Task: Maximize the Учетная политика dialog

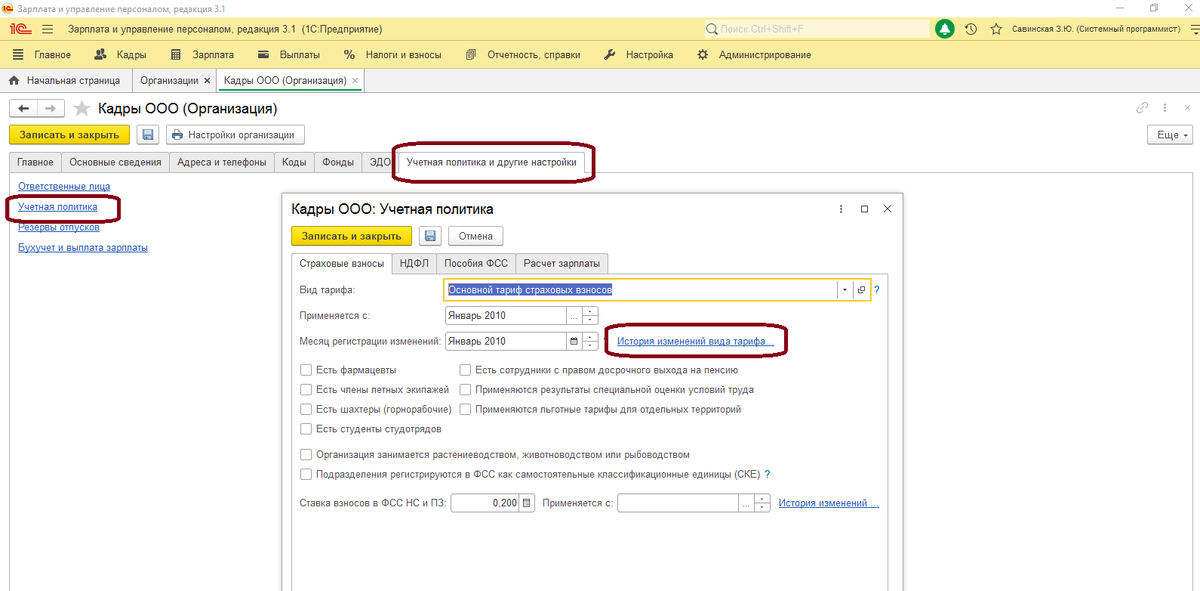Action: [864, 209]
